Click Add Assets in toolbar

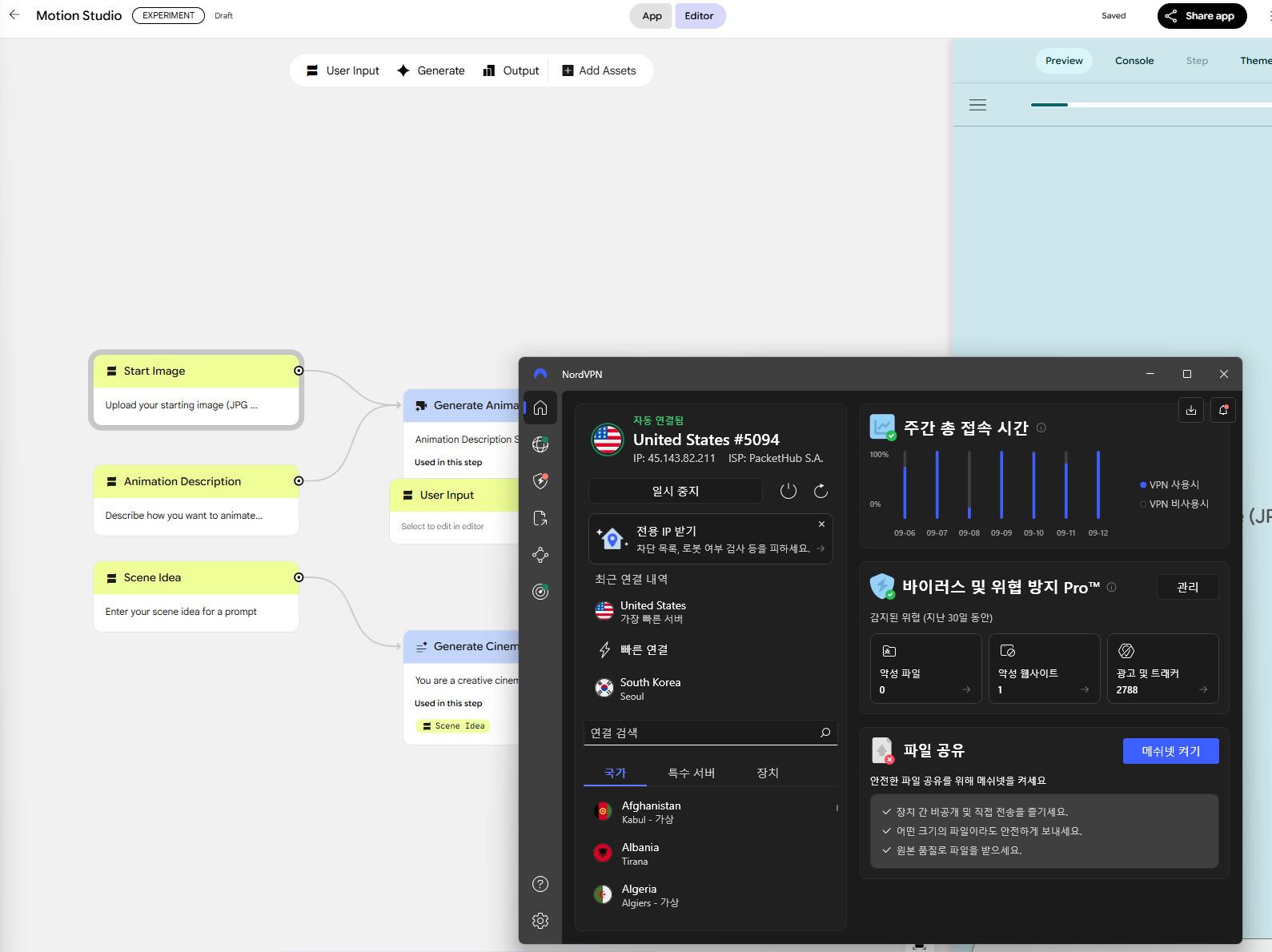[599, 70]
